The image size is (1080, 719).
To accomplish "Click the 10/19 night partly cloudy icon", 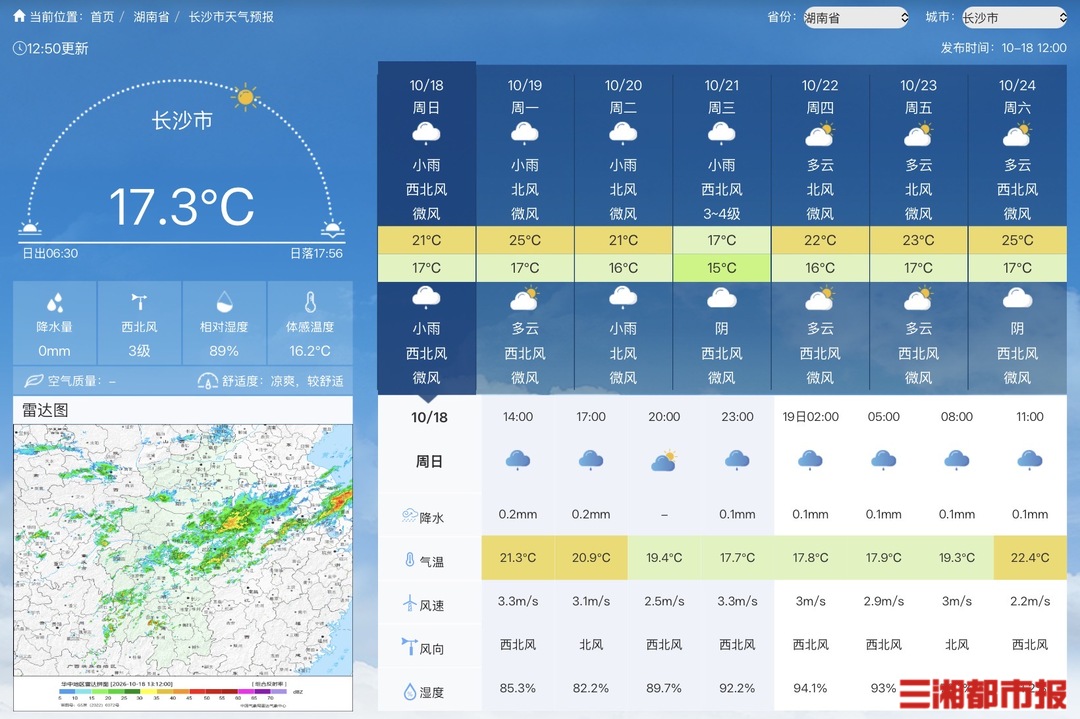I will coord(525,298).
